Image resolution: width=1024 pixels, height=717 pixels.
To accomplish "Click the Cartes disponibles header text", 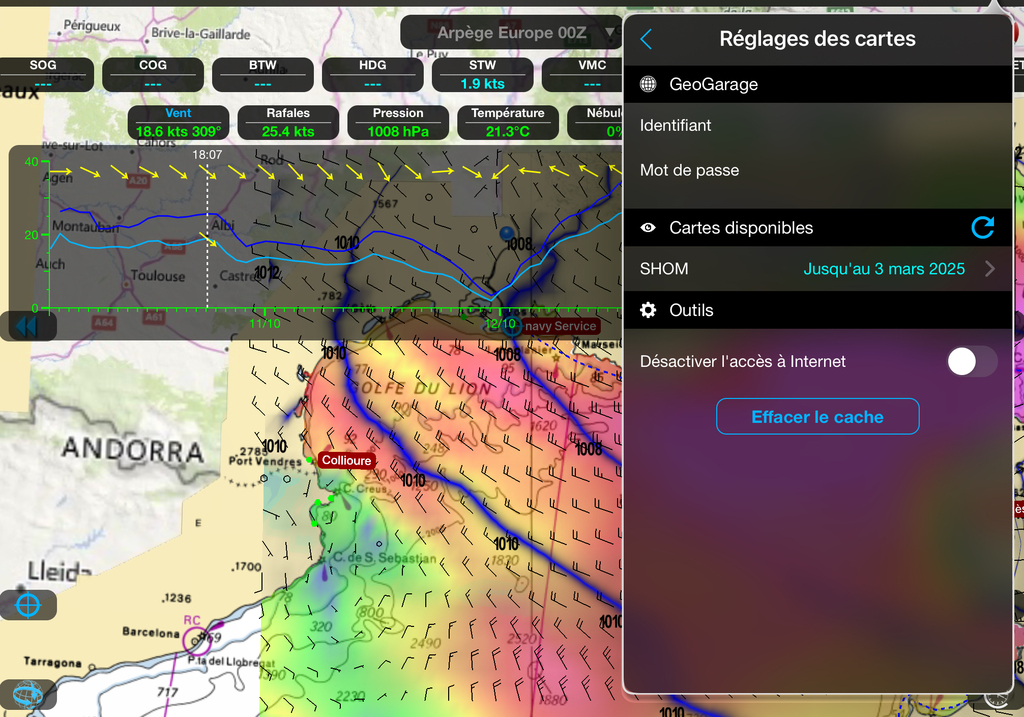I will 741,228.
